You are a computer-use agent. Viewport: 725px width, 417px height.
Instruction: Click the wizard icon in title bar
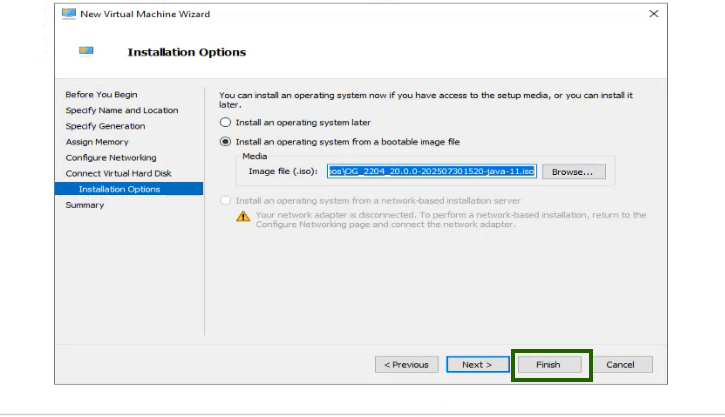click(x=69, y=14)
